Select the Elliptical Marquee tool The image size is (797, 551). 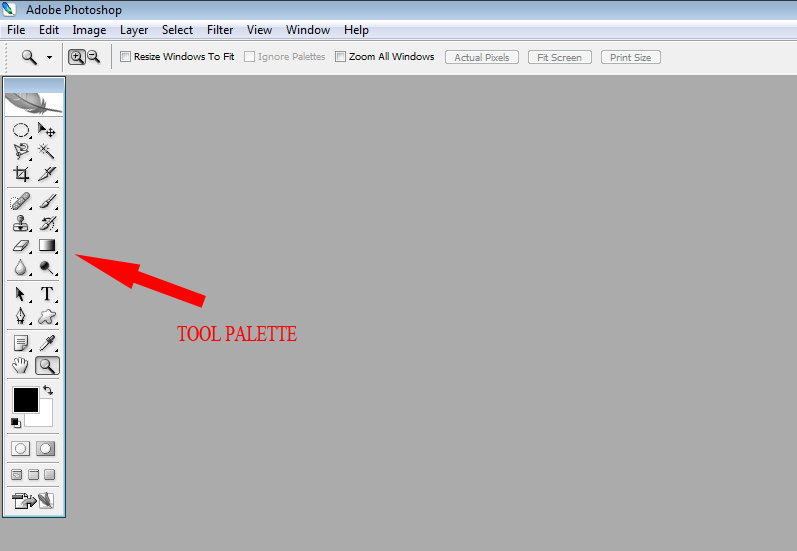[21, 130]
